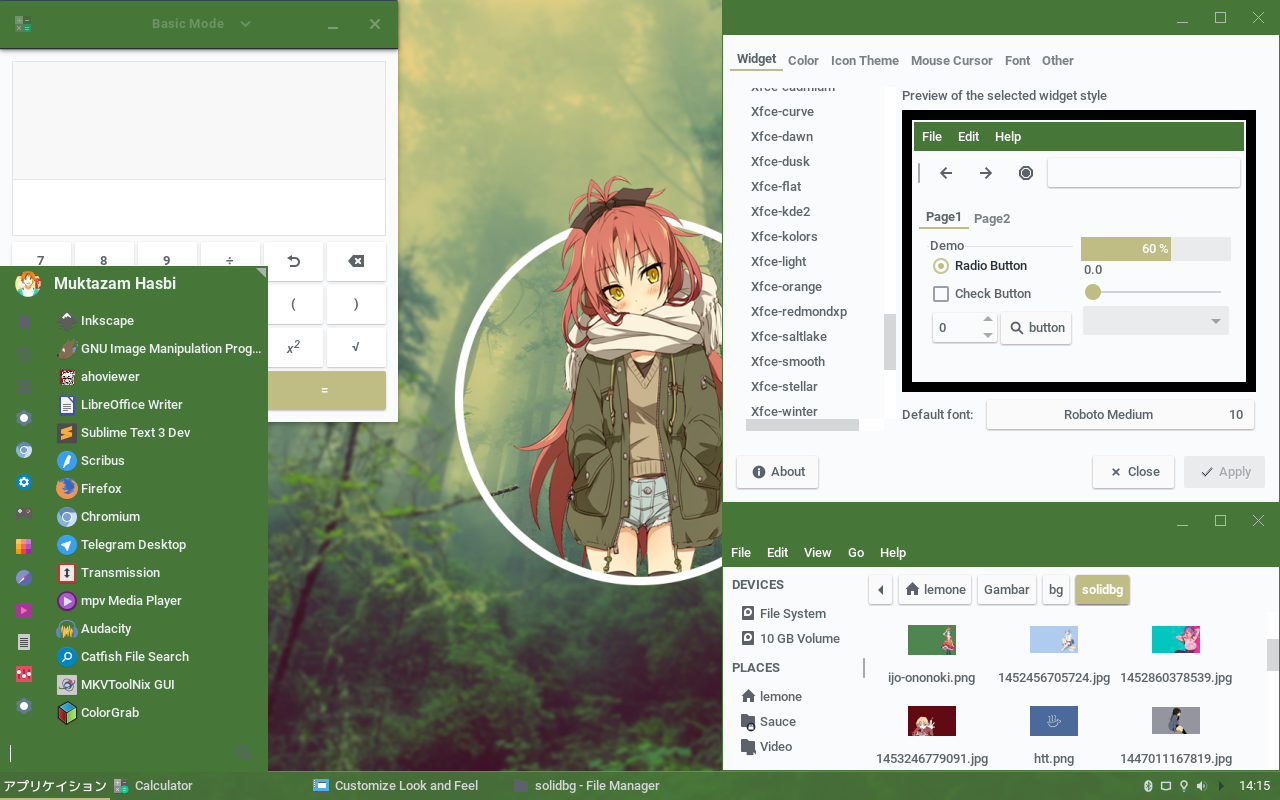Switch to the Color tab
The image size is (1280, 800).
click(x=803, y=61)
